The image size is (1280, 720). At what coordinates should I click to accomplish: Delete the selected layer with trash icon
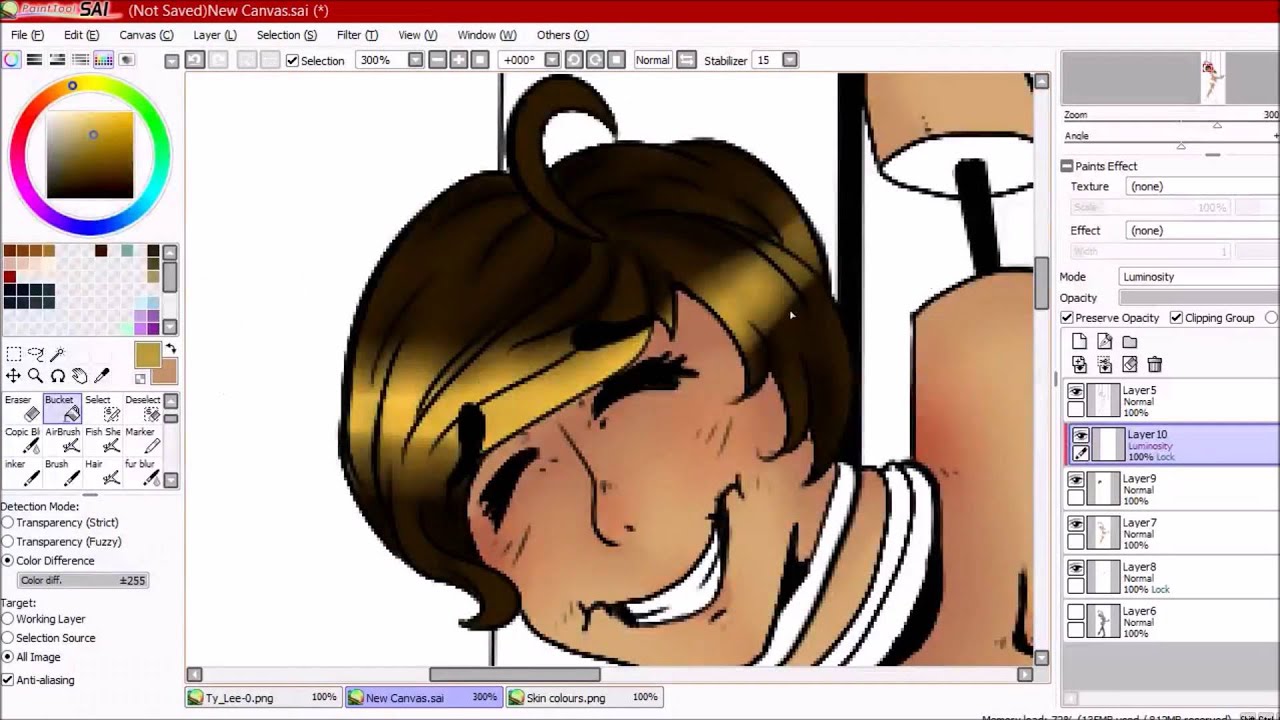tap(1154, 365)
